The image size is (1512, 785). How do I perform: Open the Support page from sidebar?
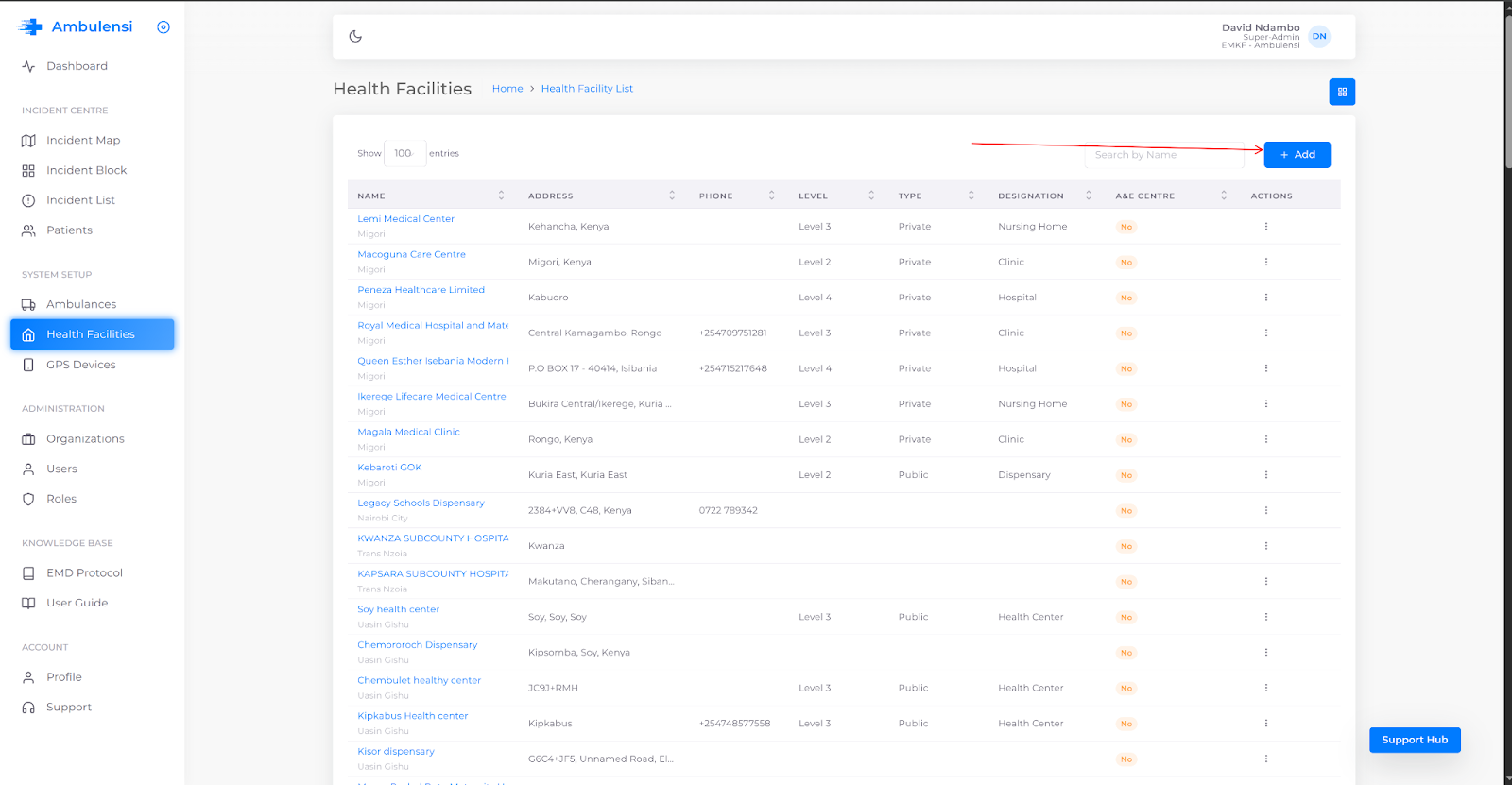[x=69, y=708]
